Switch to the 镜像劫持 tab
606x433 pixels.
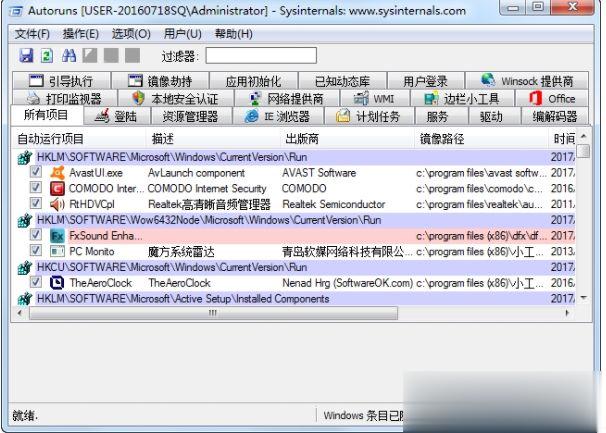coord(160,81)
